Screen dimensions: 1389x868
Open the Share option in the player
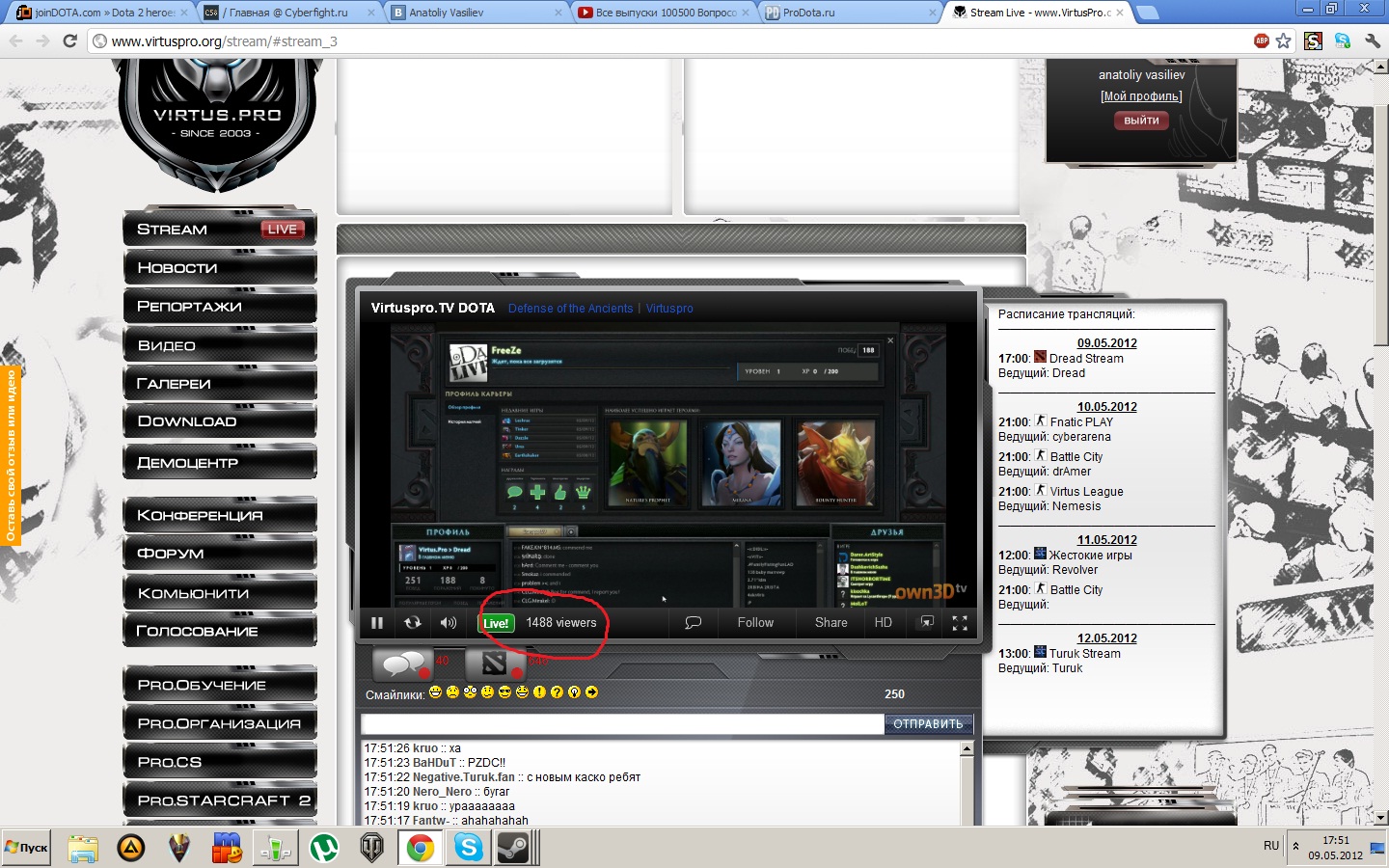[x=831, y=623]
